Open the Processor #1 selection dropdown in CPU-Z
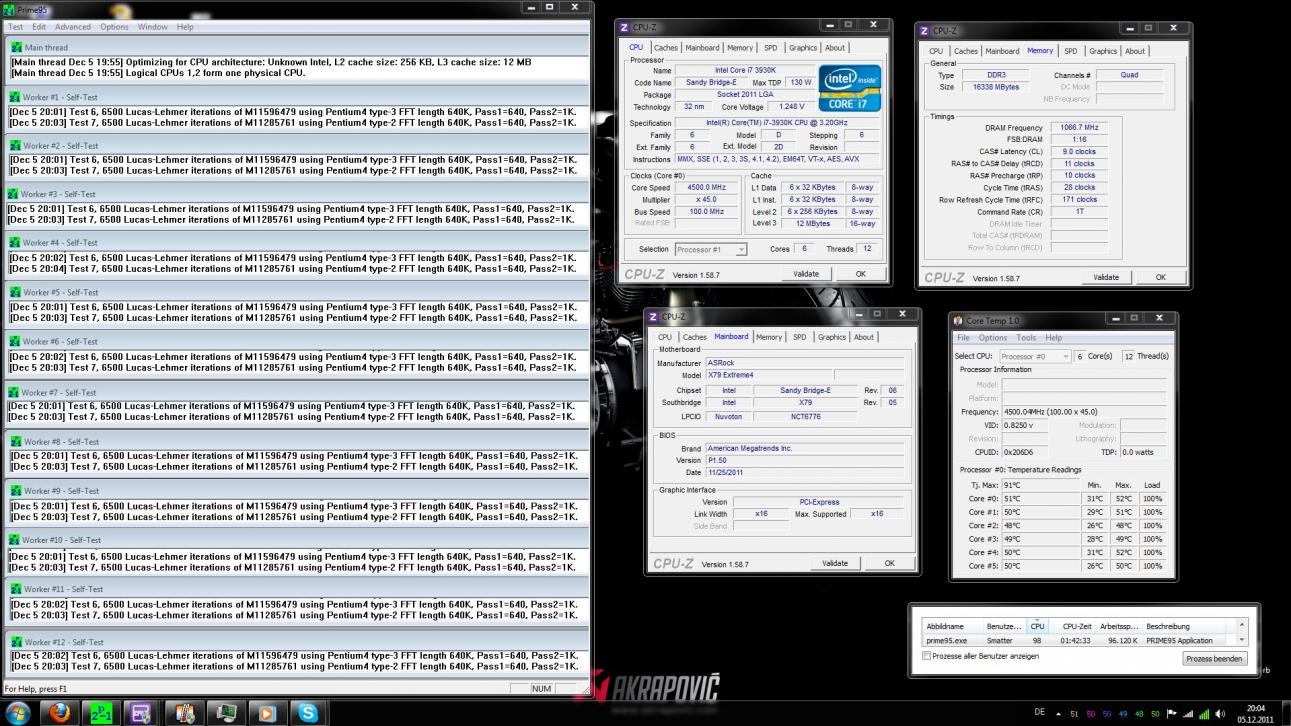 point(711,249)
